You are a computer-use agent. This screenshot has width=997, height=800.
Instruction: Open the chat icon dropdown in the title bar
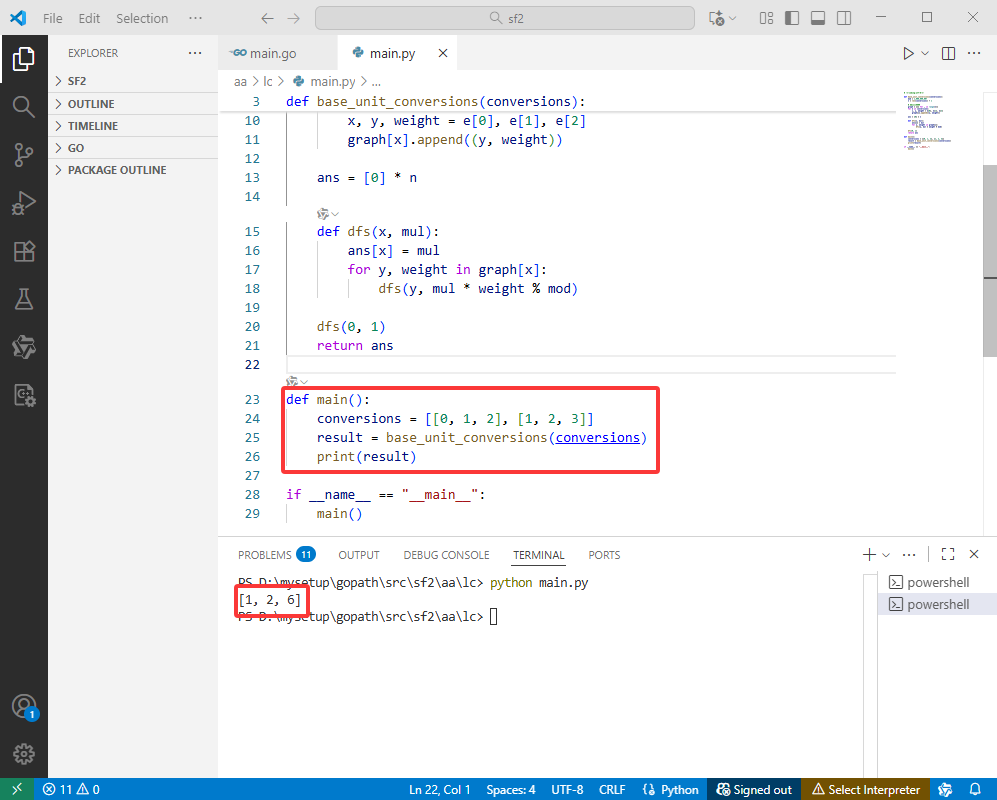(732, 18)
